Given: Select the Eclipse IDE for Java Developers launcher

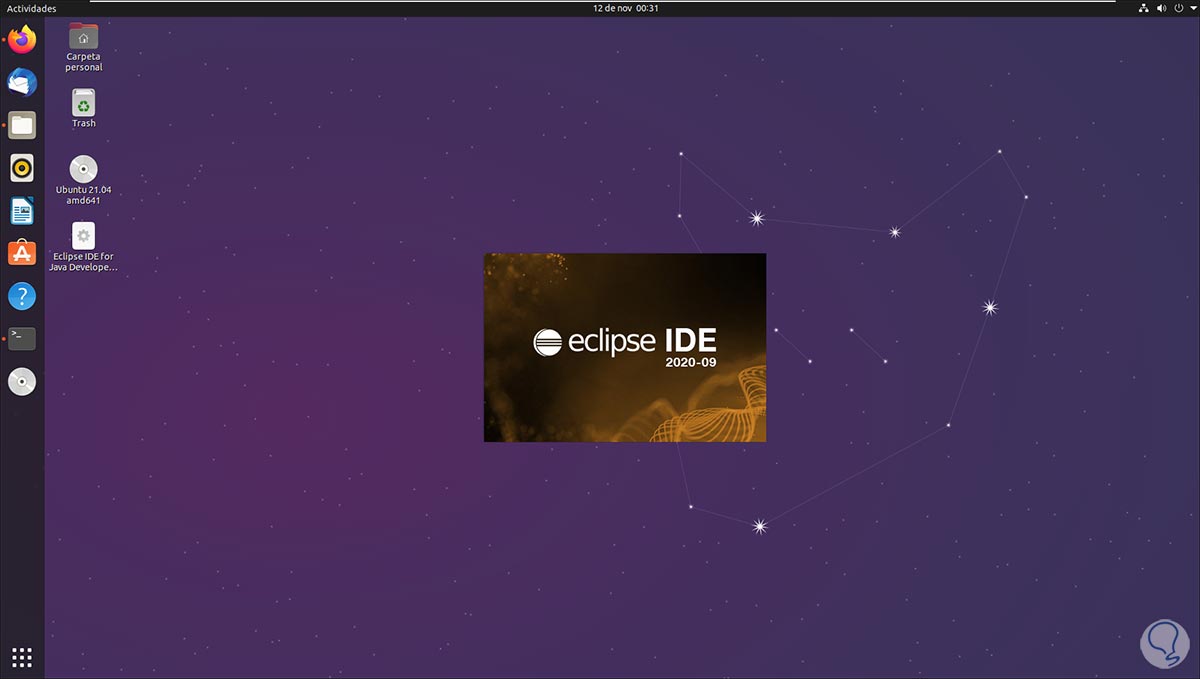Looking at the screenshot, I should [84, 247].
